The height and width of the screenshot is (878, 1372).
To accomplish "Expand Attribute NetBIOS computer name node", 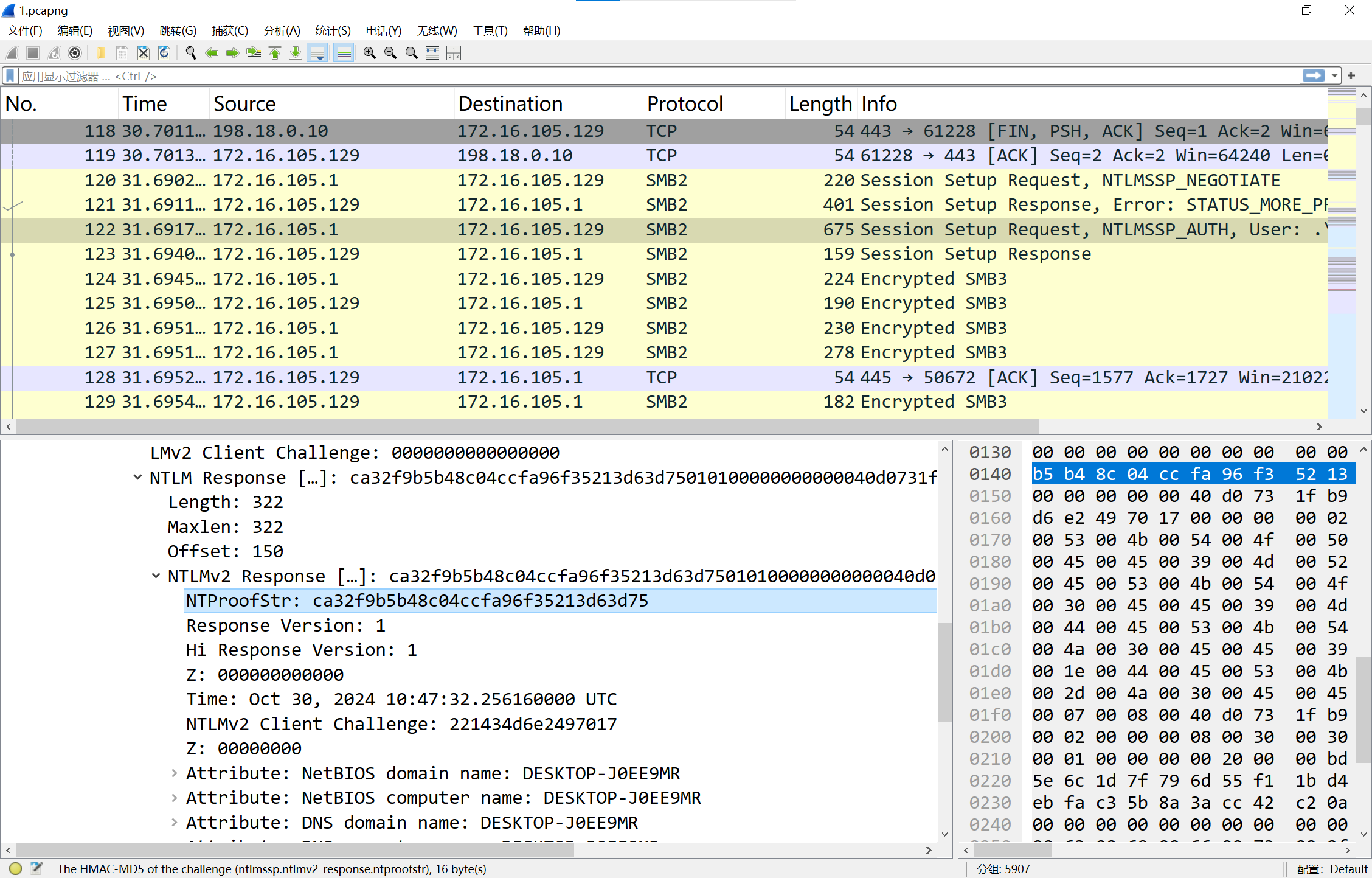I will [175, 798].
